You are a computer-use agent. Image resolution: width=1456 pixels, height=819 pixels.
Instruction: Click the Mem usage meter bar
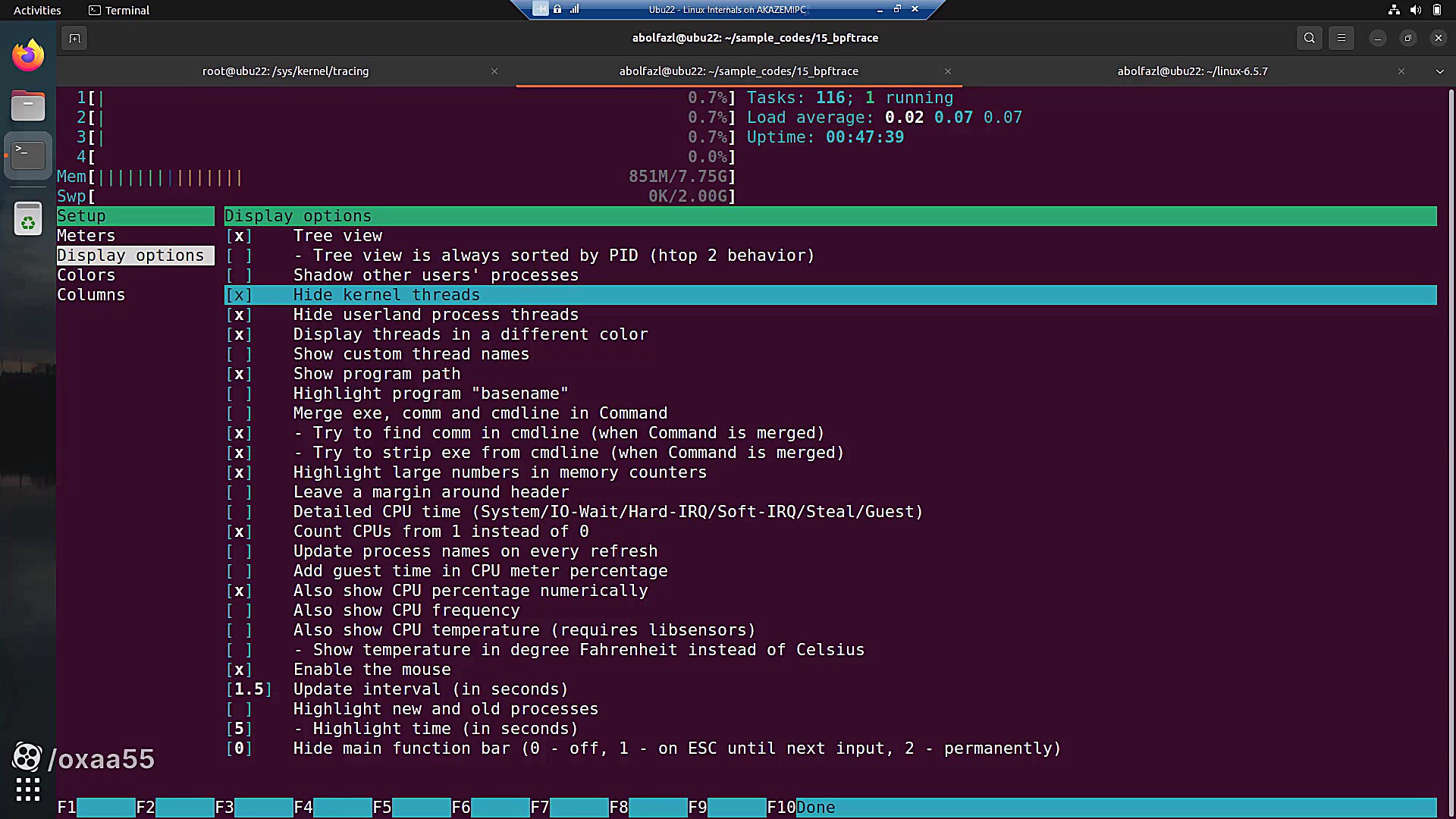tap(397, 177)
